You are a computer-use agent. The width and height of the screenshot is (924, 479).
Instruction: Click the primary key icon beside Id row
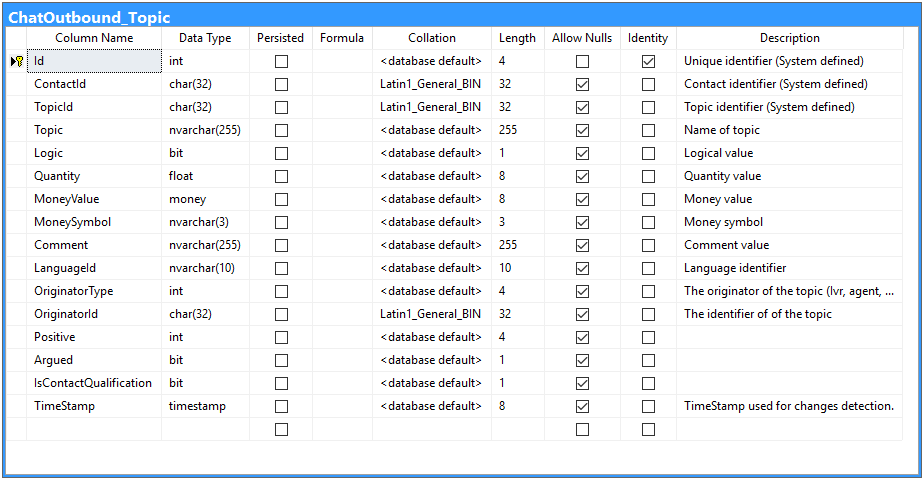18,61
